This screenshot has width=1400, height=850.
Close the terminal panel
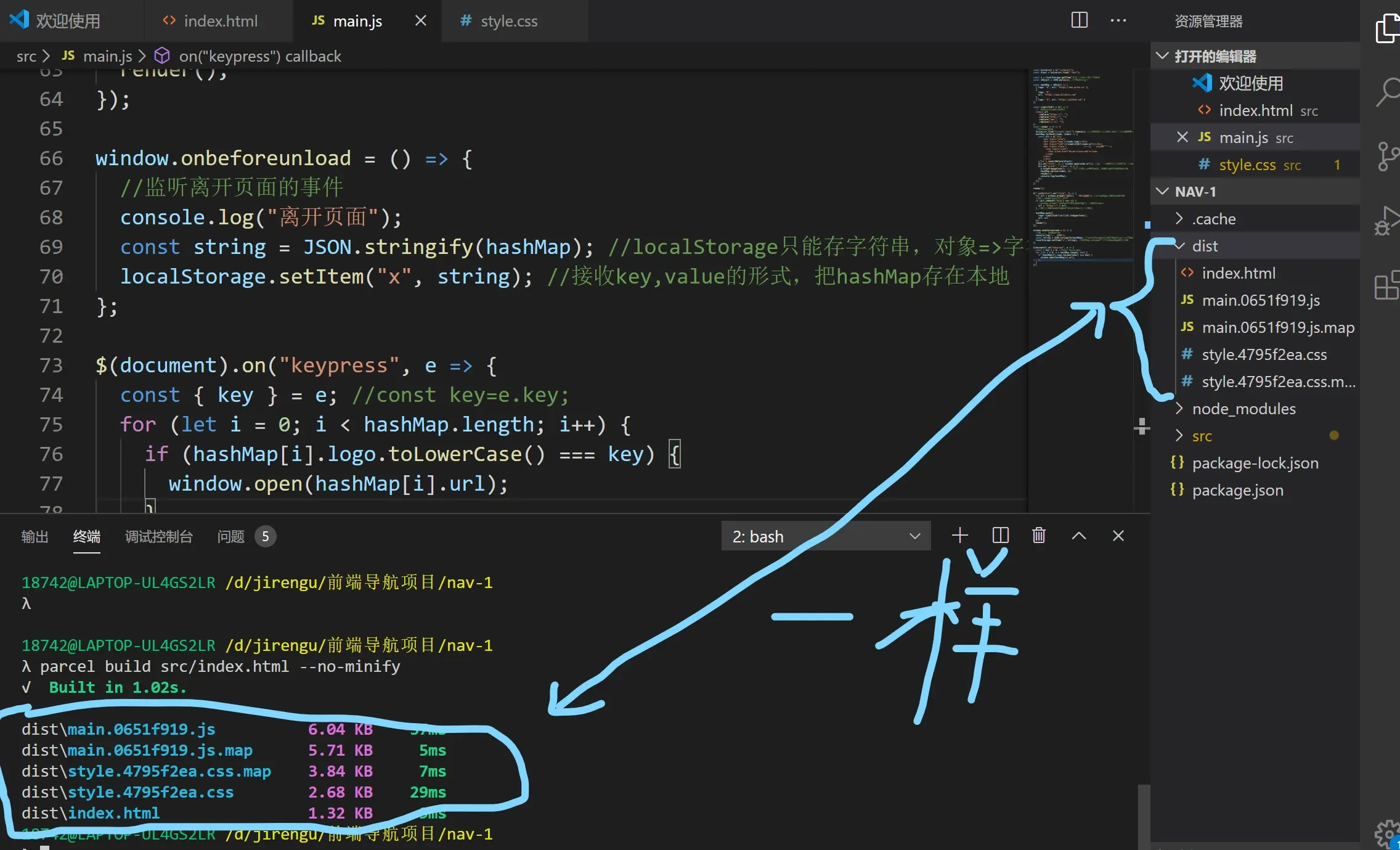click(x=1118, y=536)
